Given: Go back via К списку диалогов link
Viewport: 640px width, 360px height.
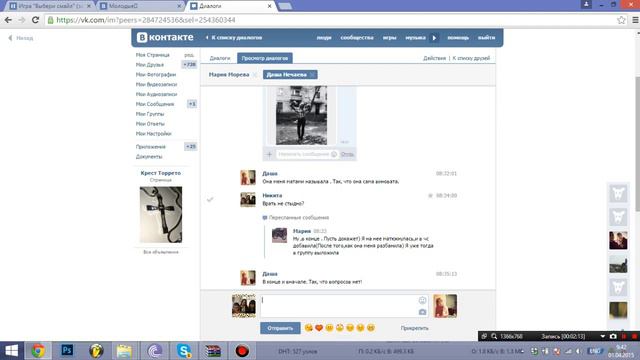Looking at the screenshot, I should (x=234, y=38).
